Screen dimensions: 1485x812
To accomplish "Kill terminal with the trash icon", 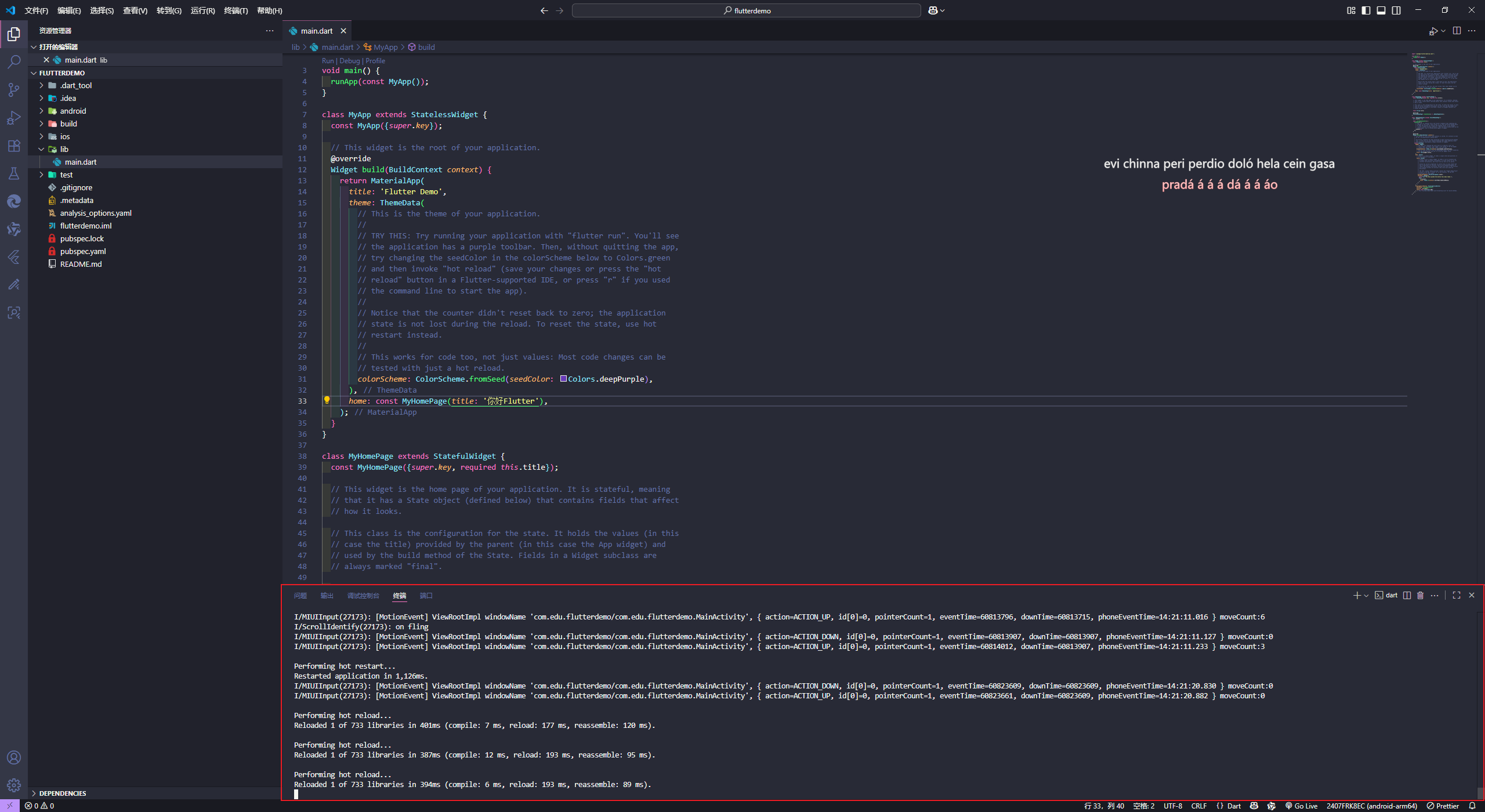I will point(1420,596).
